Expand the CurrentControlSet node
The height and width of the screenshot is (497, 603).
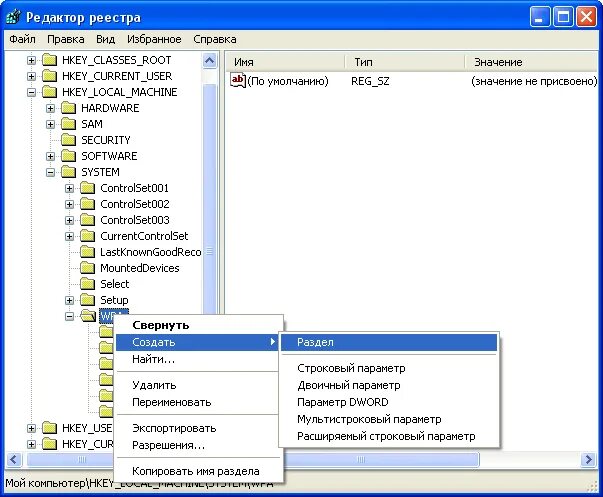click(x=69, y=236)
